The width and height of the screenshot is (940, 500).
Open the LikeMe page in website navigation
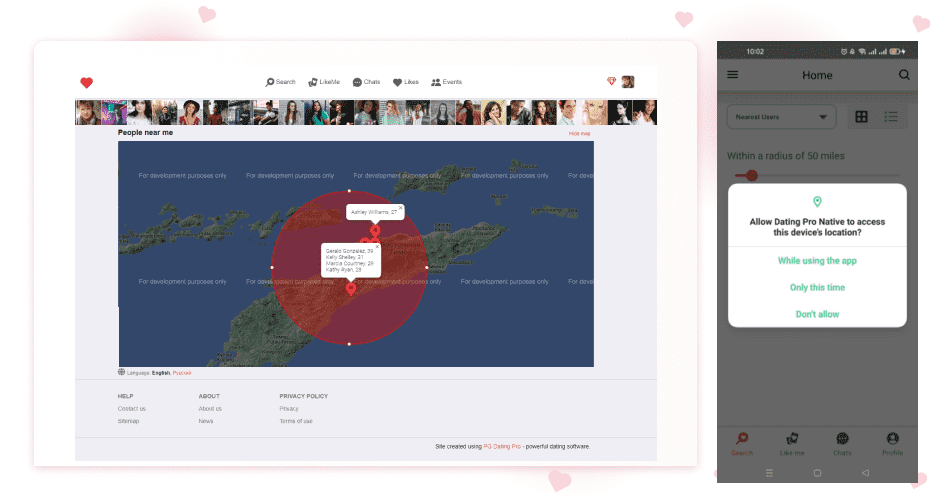coord(324,82)
